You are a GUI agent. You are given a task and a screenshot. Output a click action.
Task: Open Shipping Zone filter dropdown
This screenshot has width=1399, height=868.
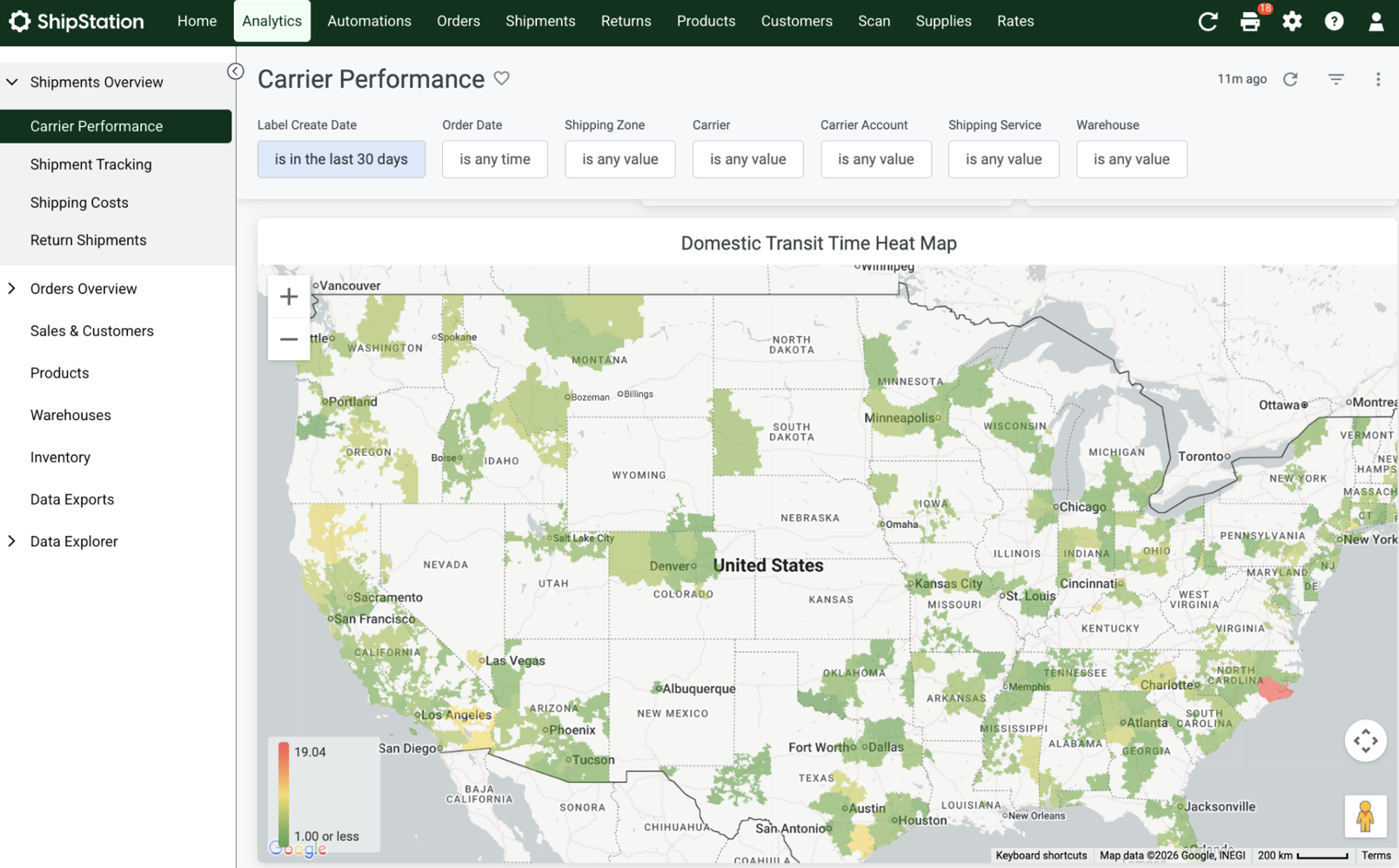pyautogui.click(x=620, y=159)
